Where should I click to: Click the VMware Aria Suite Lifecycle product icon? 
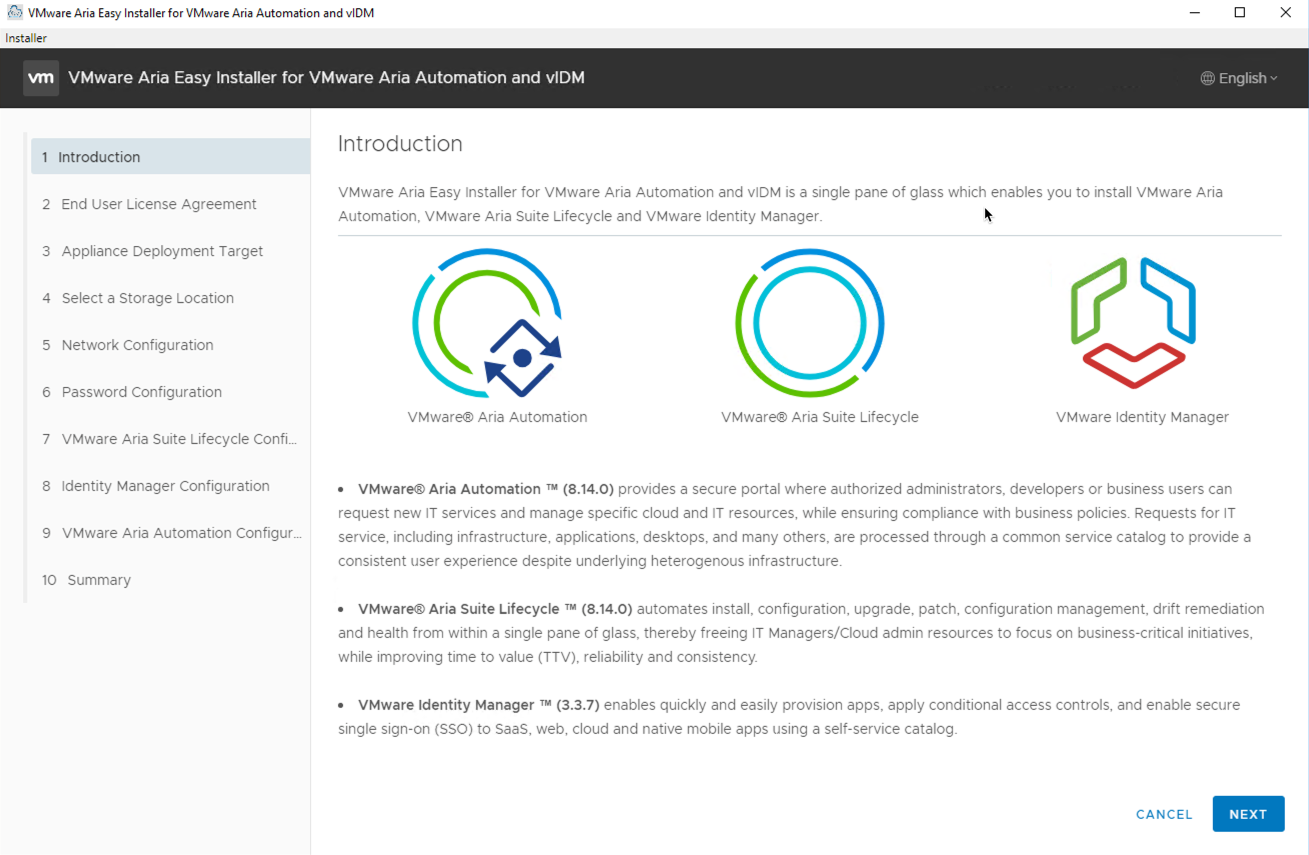coord(810,323)
